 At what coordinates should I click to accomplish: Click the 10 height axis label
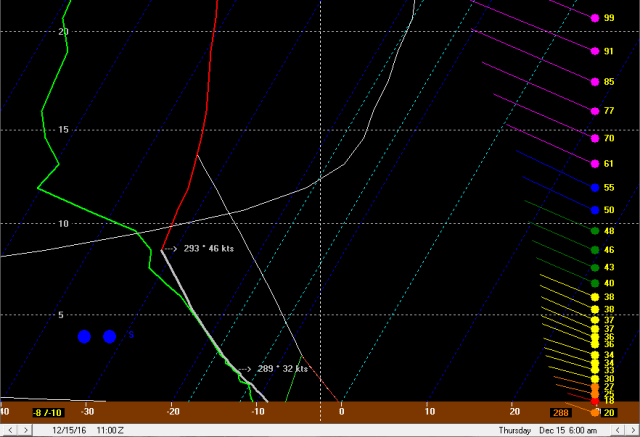[x=63, y=224]
